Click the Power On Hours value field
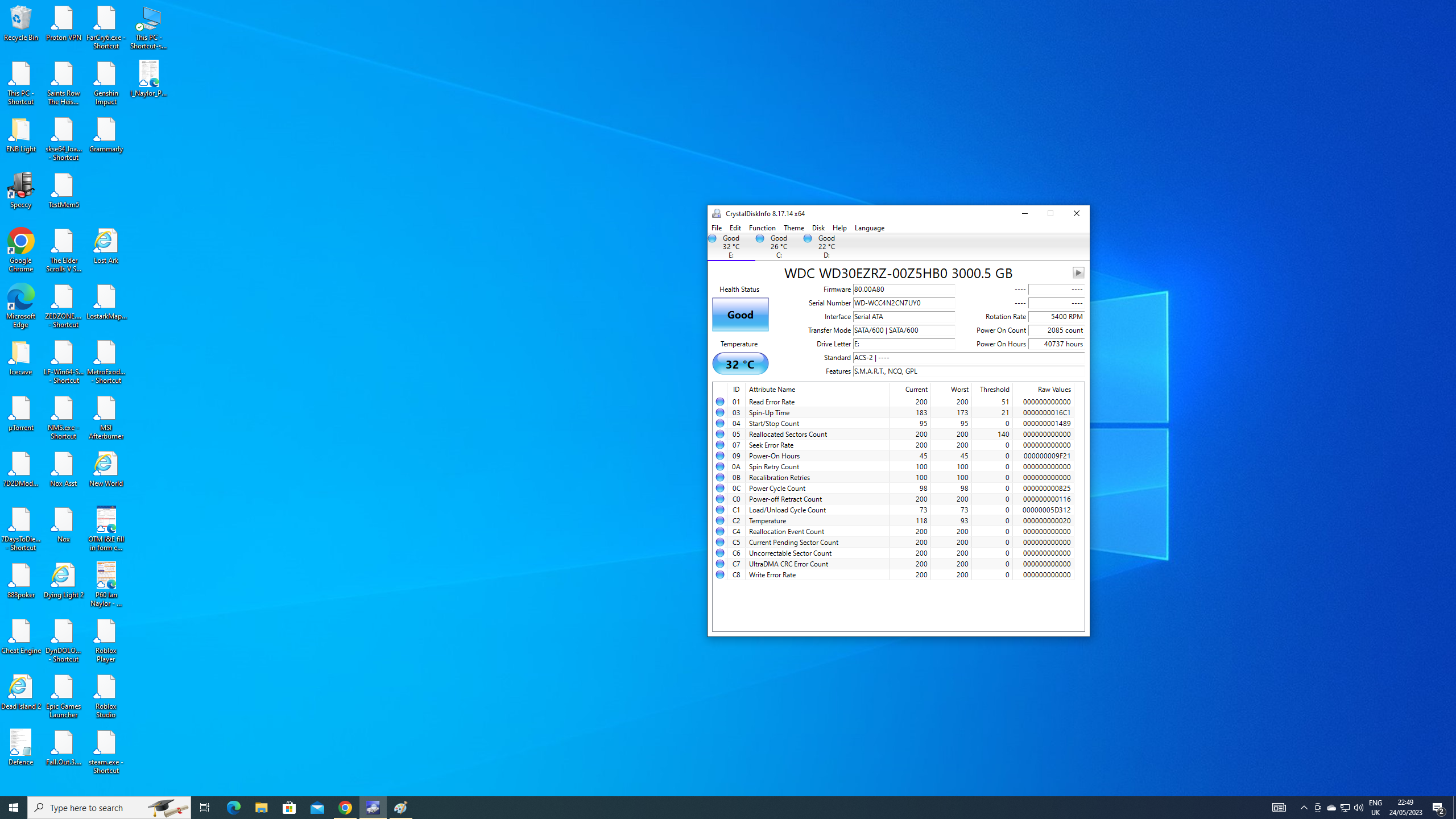 click(x=1056, y=344)
